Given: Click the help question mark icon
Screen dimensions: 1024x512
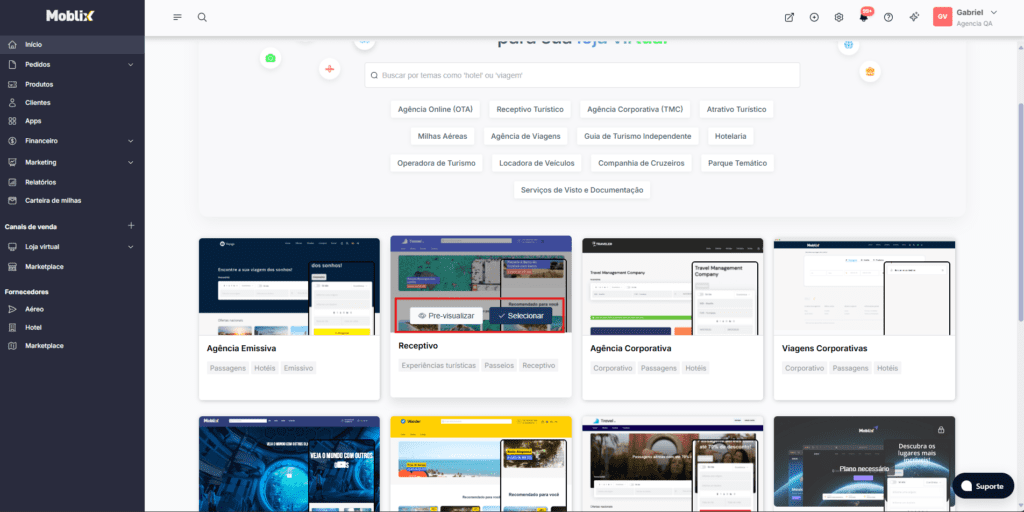Looking at the screenshot, I should point(888,17).
